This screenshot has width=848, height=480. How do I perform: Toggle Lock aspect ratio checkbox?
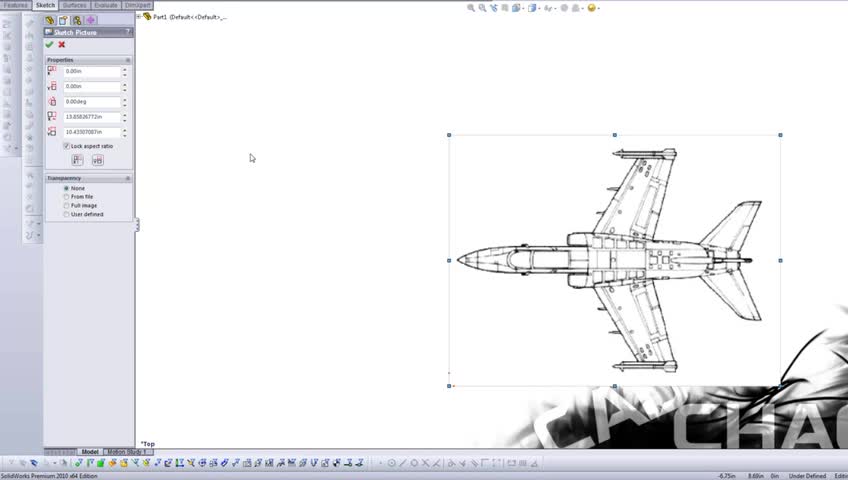tap(67, 146)
